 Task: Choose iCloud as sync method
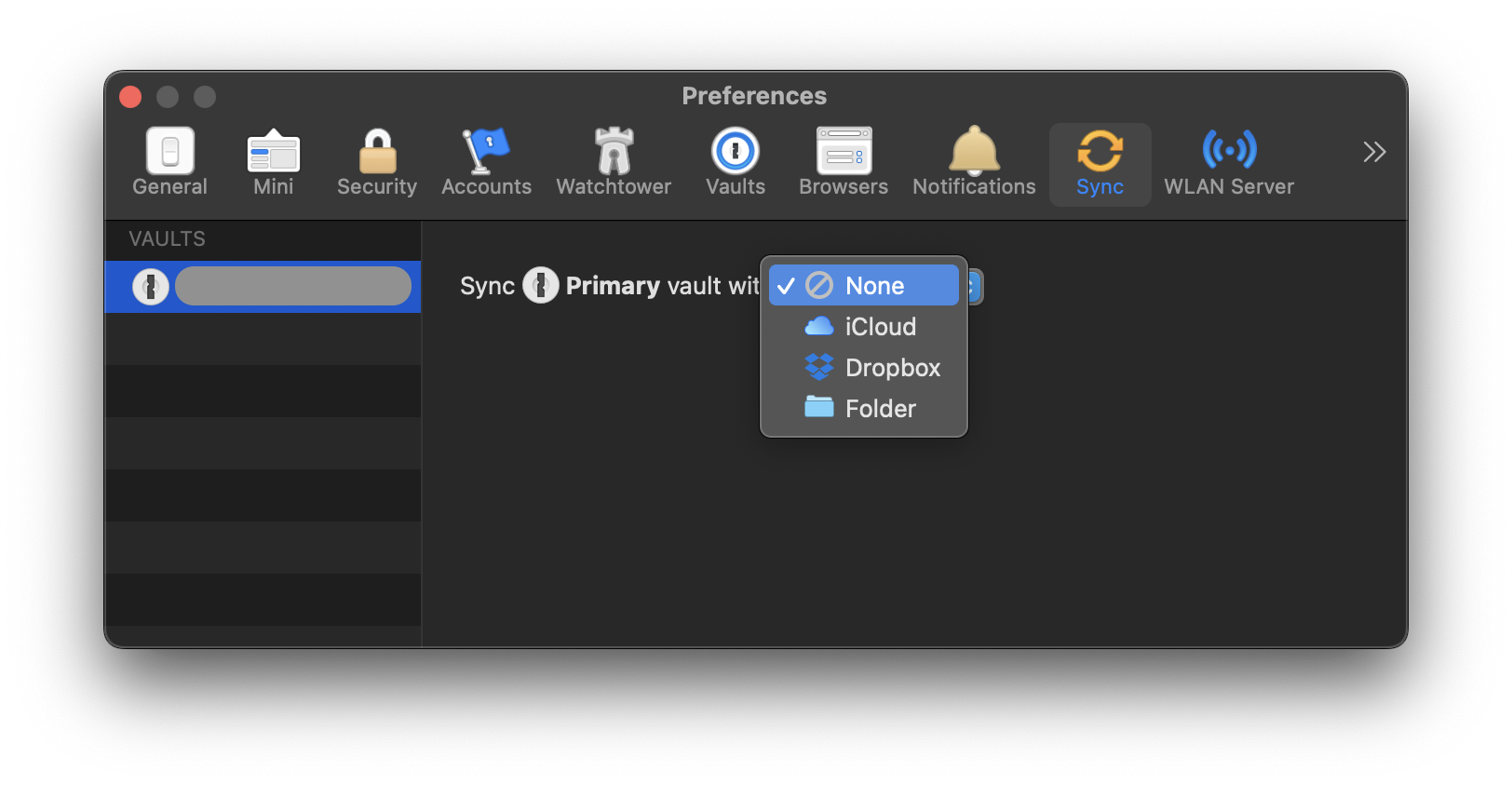(x=880, y=327)
